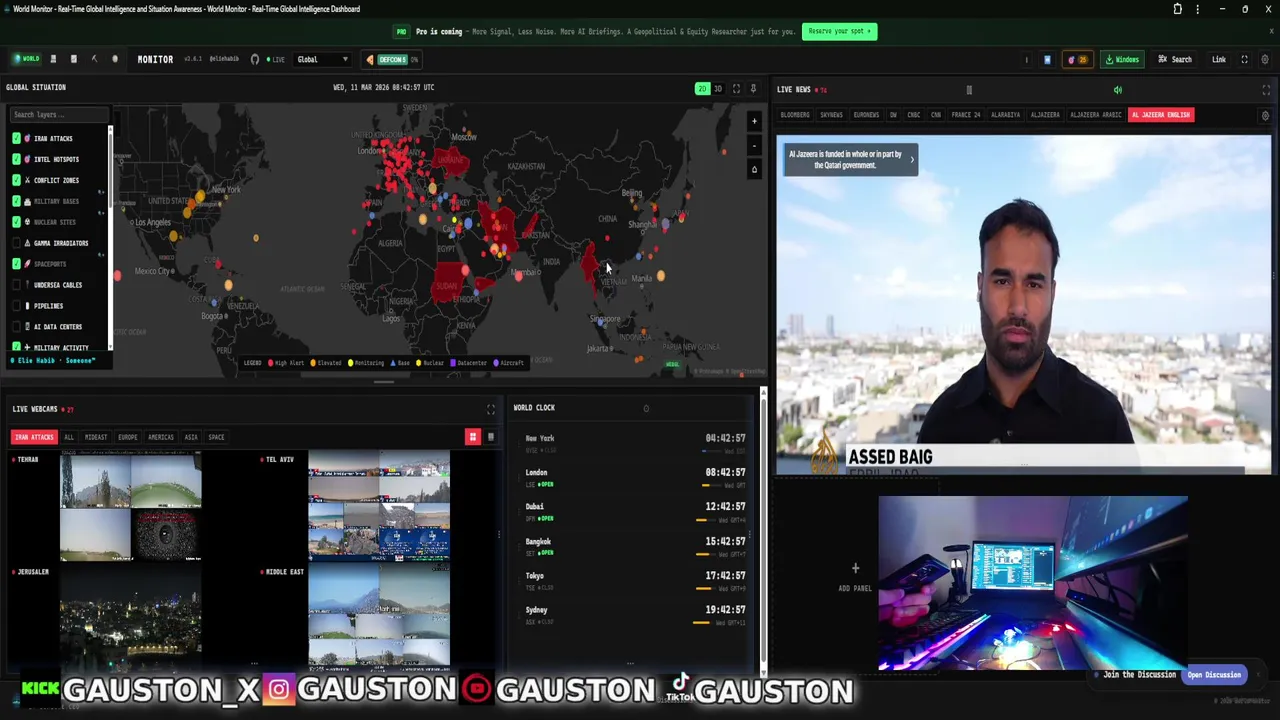Viewport: 1280px width, 720px height.
Task: Uncheck the Spaceports layer
Action: click(x=16, y=264)
